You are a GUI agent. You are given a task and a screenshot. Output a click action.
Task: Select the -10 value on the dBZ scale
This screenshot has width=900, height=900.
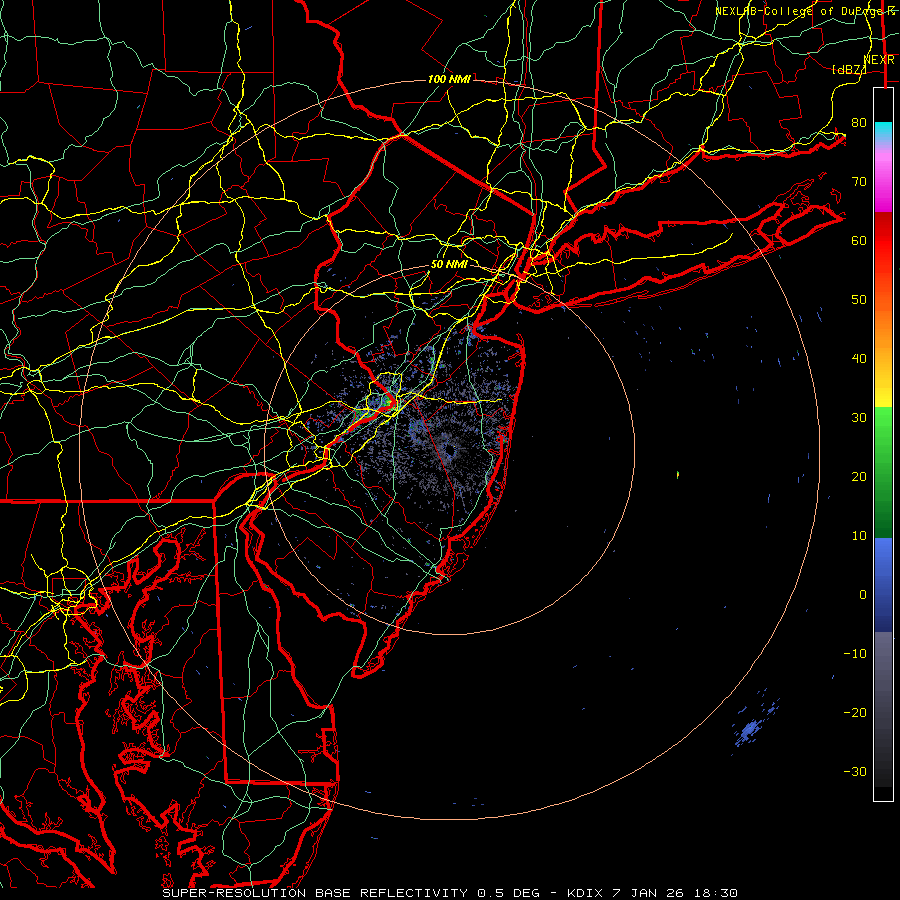pos(855,654)
